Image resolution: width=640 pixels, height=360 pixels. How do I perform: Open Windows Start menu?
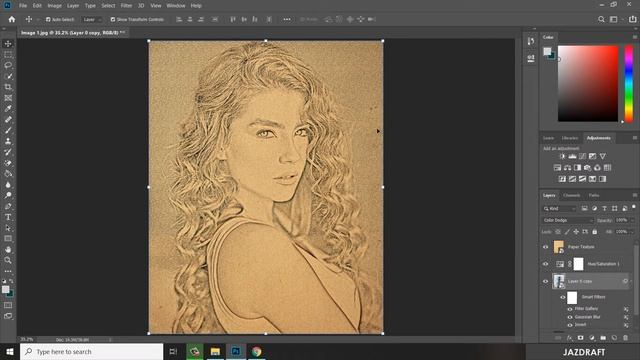[10, 351]
